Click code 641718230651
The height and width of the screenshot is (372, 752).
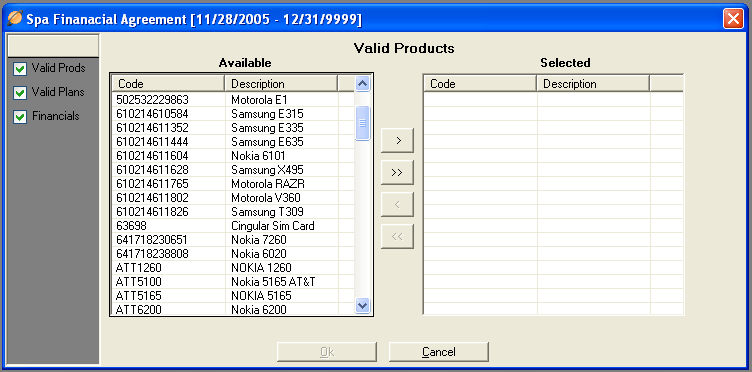click(152, 240)
